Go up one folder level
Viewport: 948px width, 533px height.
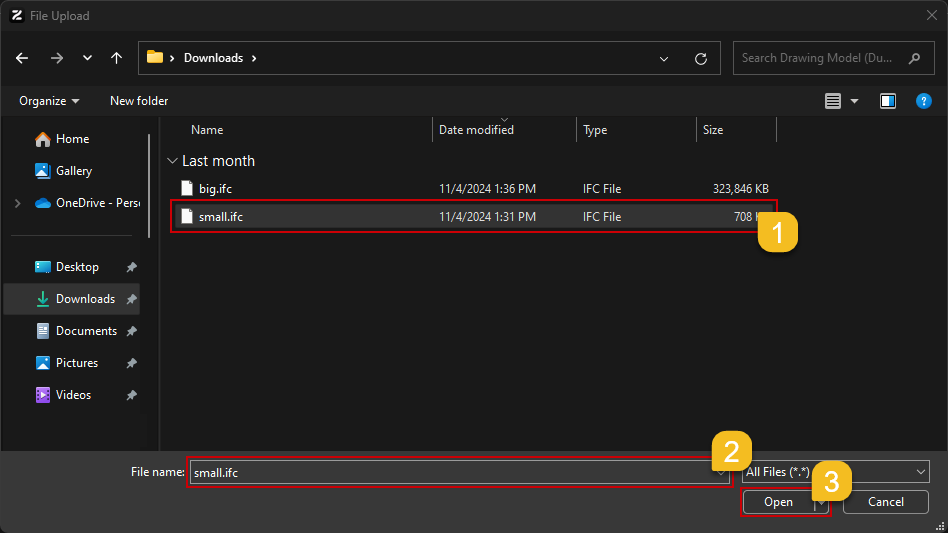(117, 58)
